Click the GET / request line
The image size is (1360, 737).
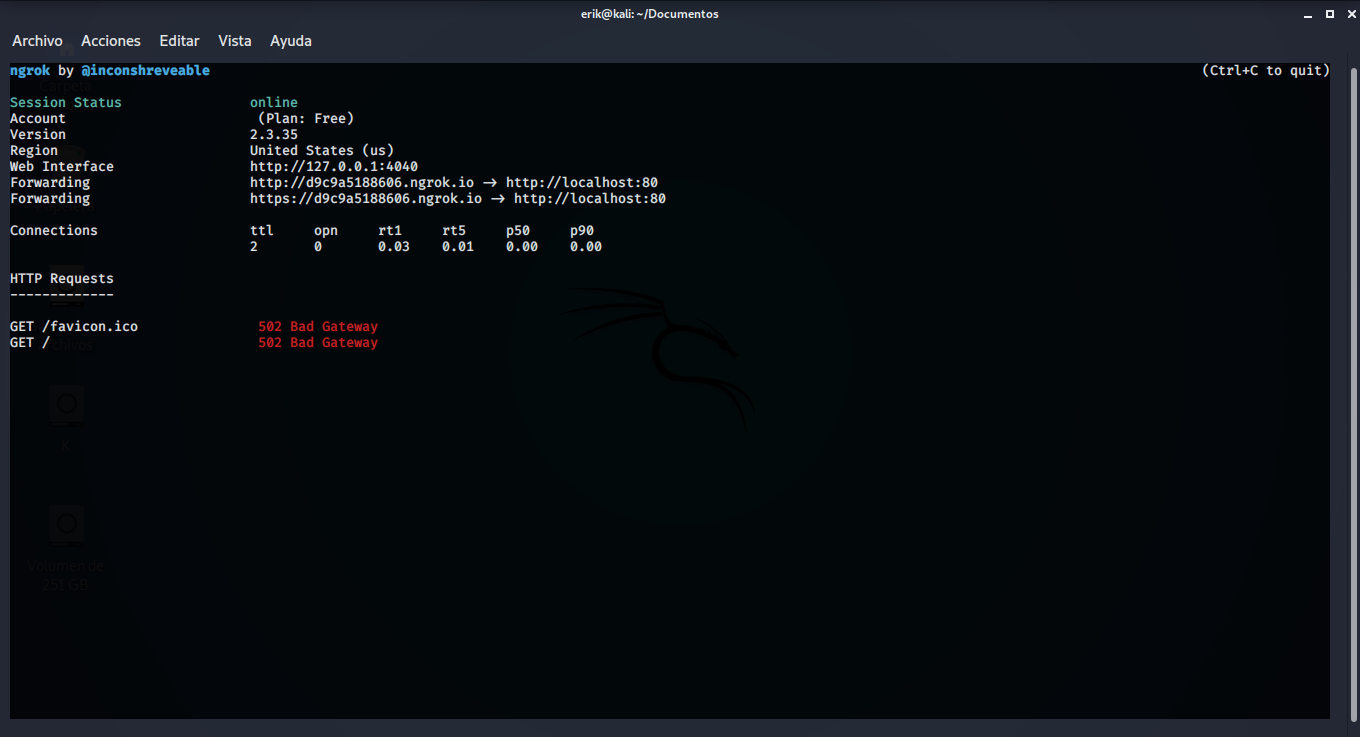click(x=30, y=343)
